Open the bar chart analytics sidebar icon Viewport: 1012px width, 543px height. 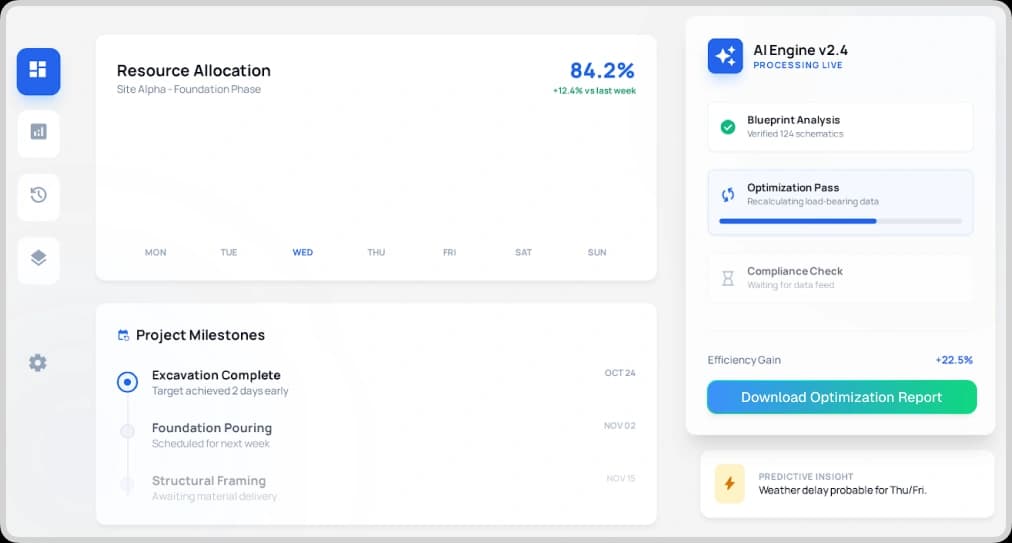click(x=39, y=133)
